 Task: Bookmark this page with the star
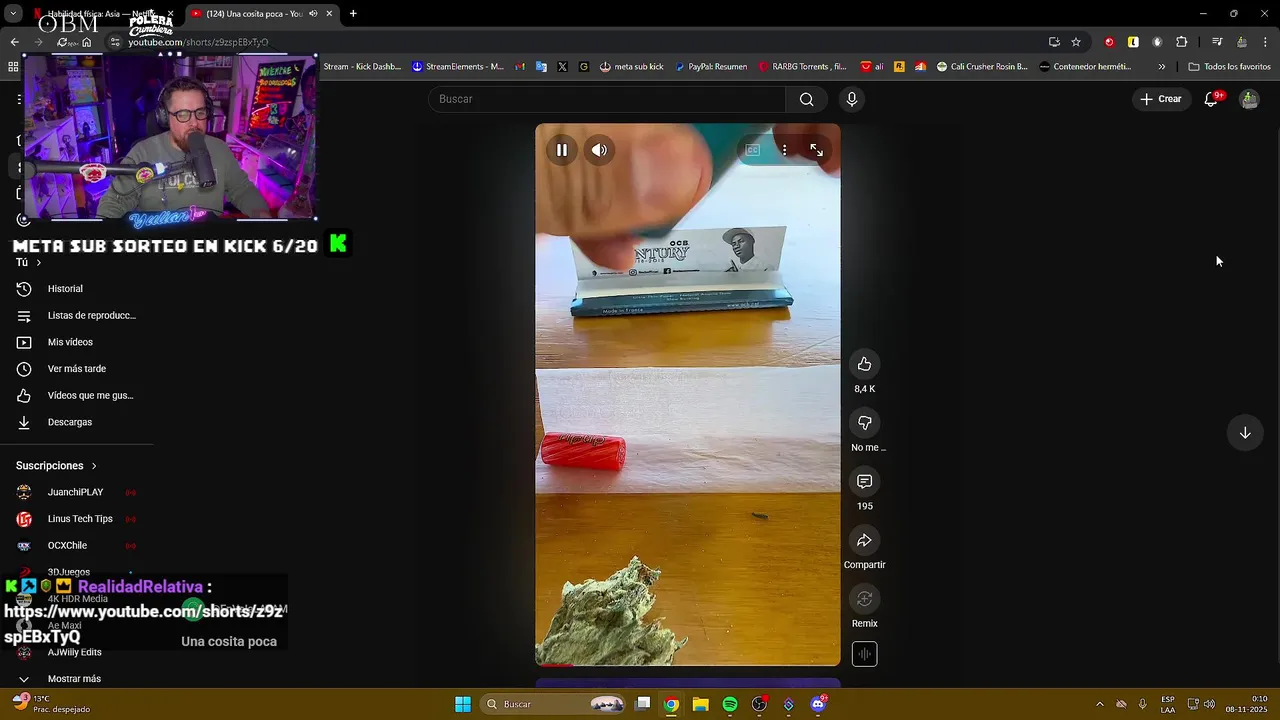1076,42
